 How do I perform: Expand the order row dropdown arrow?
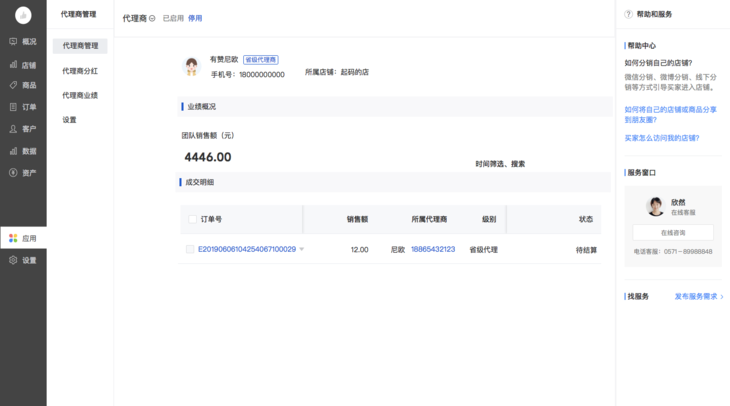302,249
